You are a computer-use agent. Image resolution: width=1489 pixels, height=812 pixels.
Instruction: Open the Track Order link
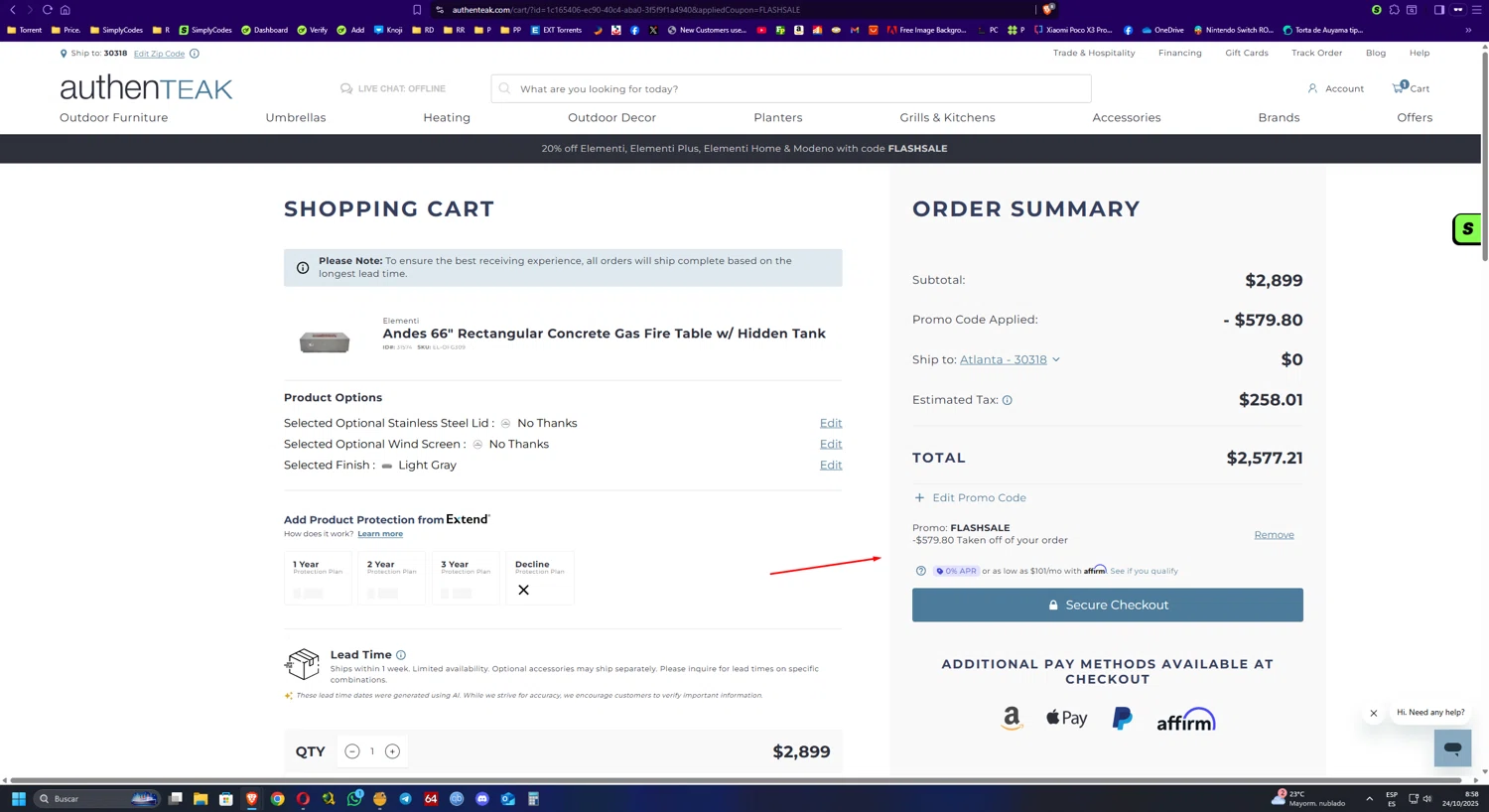1316,54
